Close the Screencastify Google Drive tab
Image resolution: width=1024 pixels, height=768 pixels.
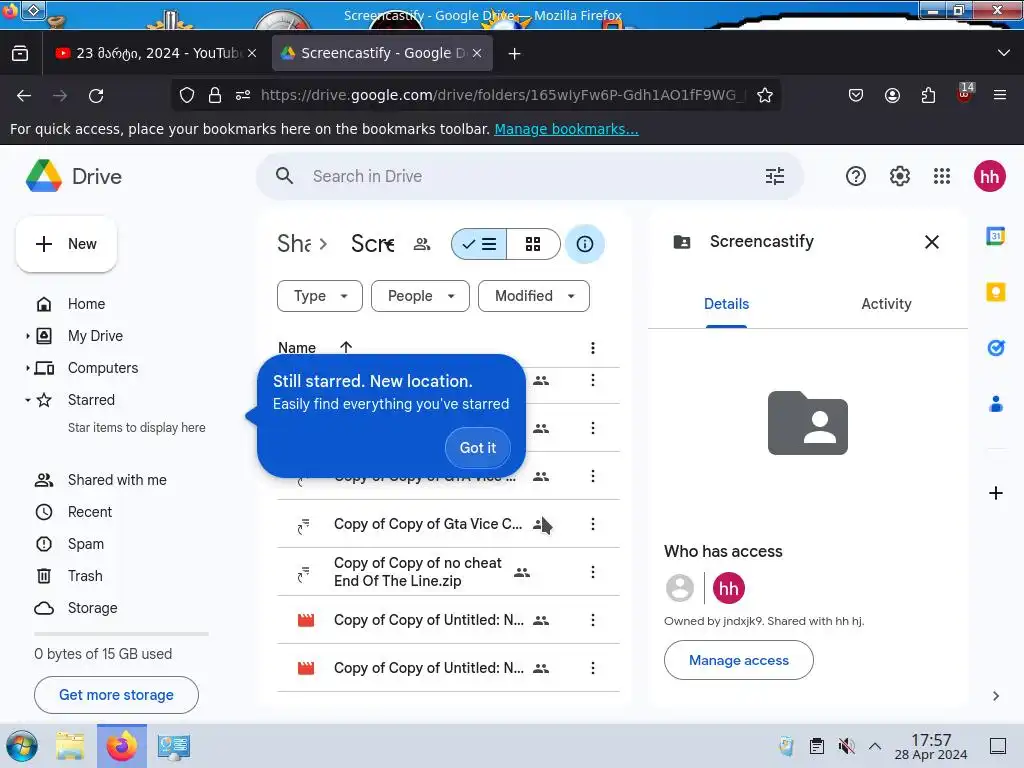pyautogui.click(x=477, y=54)
